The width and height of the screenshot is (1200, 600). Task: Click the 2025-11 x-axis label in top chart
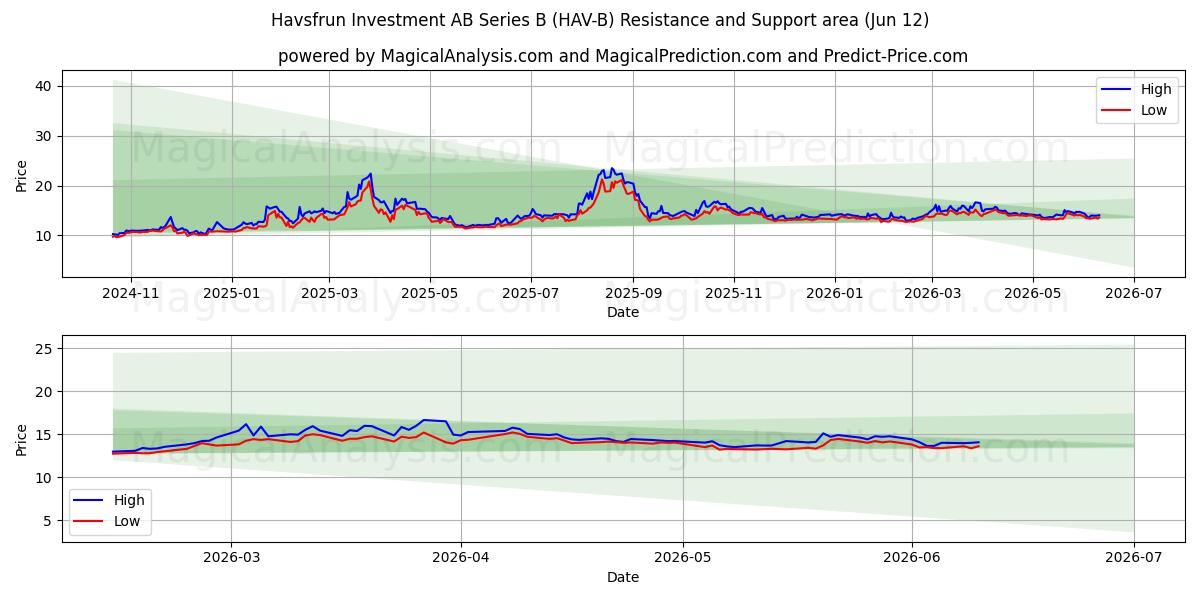[x=734, y=295]
